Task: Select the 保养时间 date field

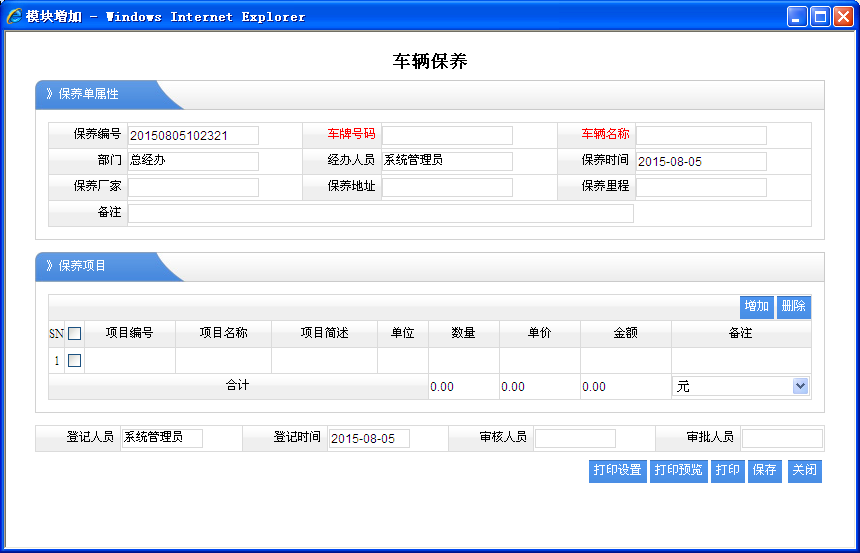Action: 701,161
